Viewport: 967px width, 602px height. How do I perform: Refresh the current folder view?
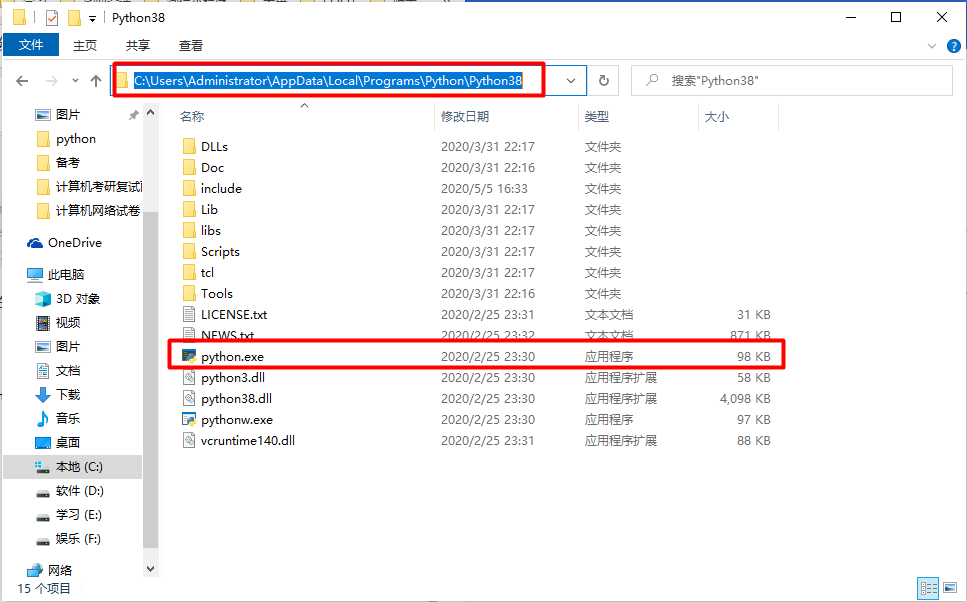coord(604,81)
